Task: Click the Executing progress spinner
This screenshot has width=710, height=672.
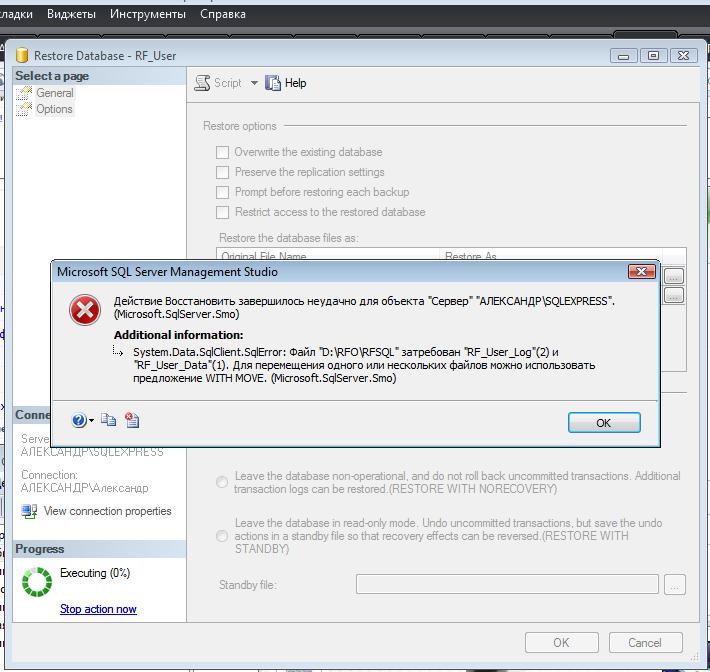Action: tap(37, 582)
